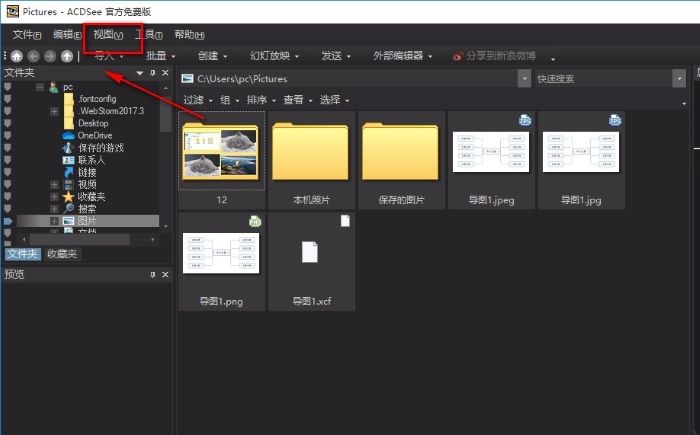Open the 组 dropdown
The height and width of the screenshot is (435, 700).
click(230, 100)
